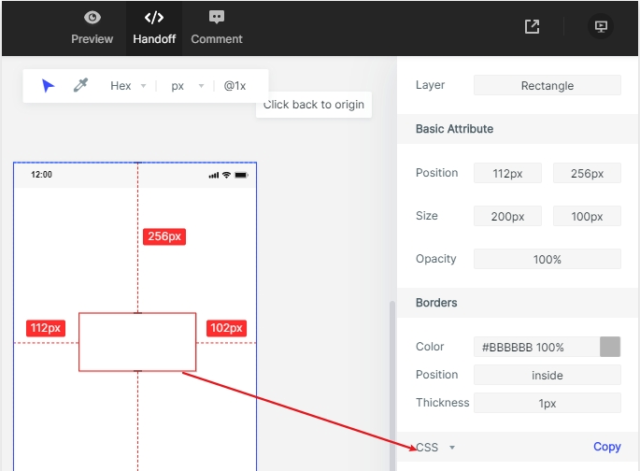Click the share external link icon
Screen dimensions: 640x471
[x=532, y=27]
